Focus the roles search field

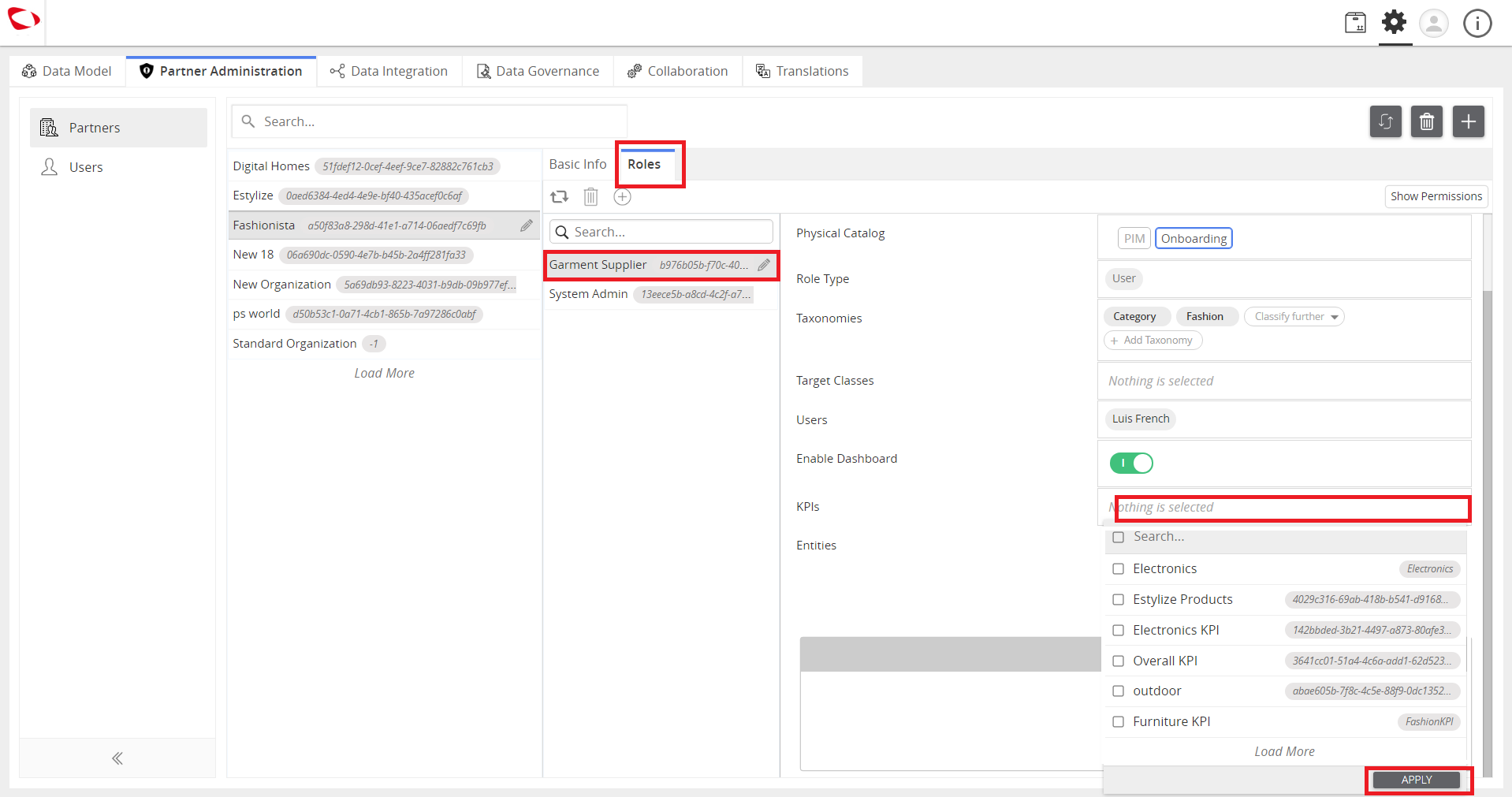661,232
